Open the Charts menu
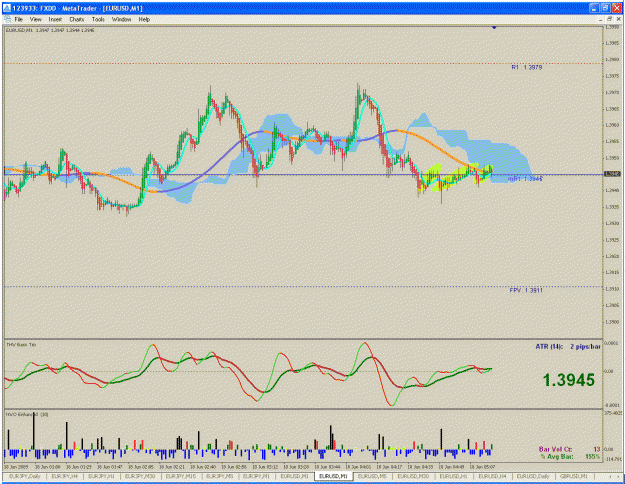Screen dimensions: 625x484 [x=77, y=19]
